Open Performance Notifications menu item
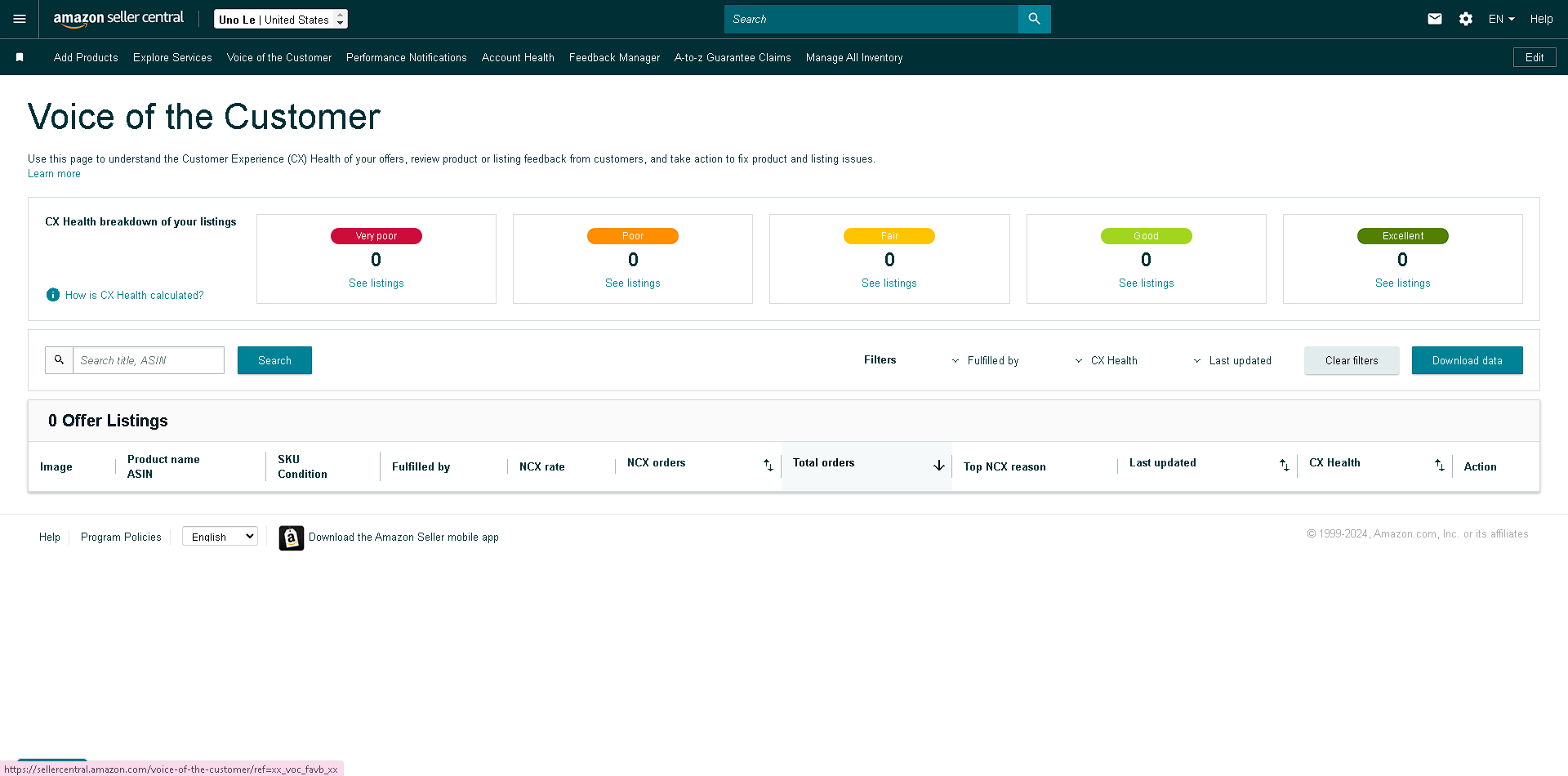Screen dimensions: 1568x776 click(x=407, y=58)
